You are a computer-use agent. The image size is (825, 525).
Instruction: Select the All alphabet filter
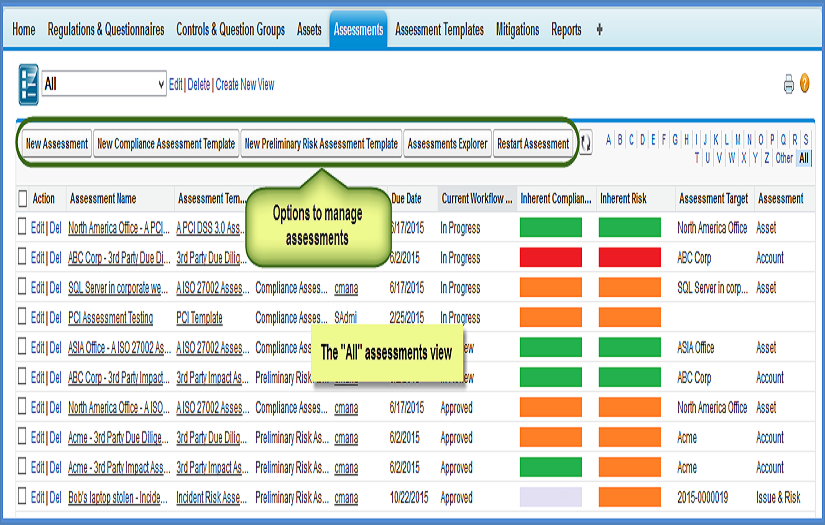click(x=803, y=158)
